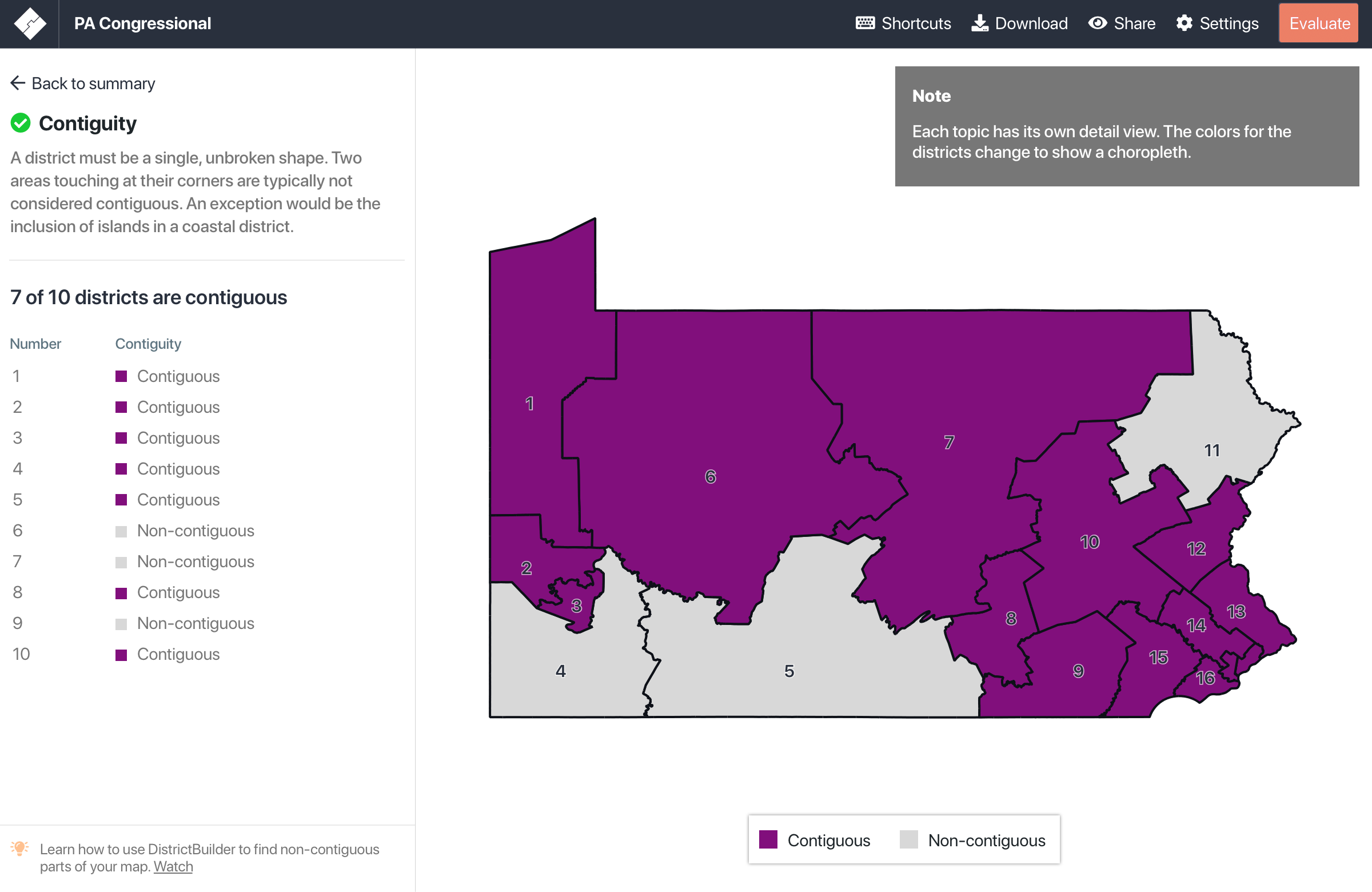This screenshot has height=892, width=1372.
Task: Click the PA Congressional title
Action: click(x=142, y=23)
